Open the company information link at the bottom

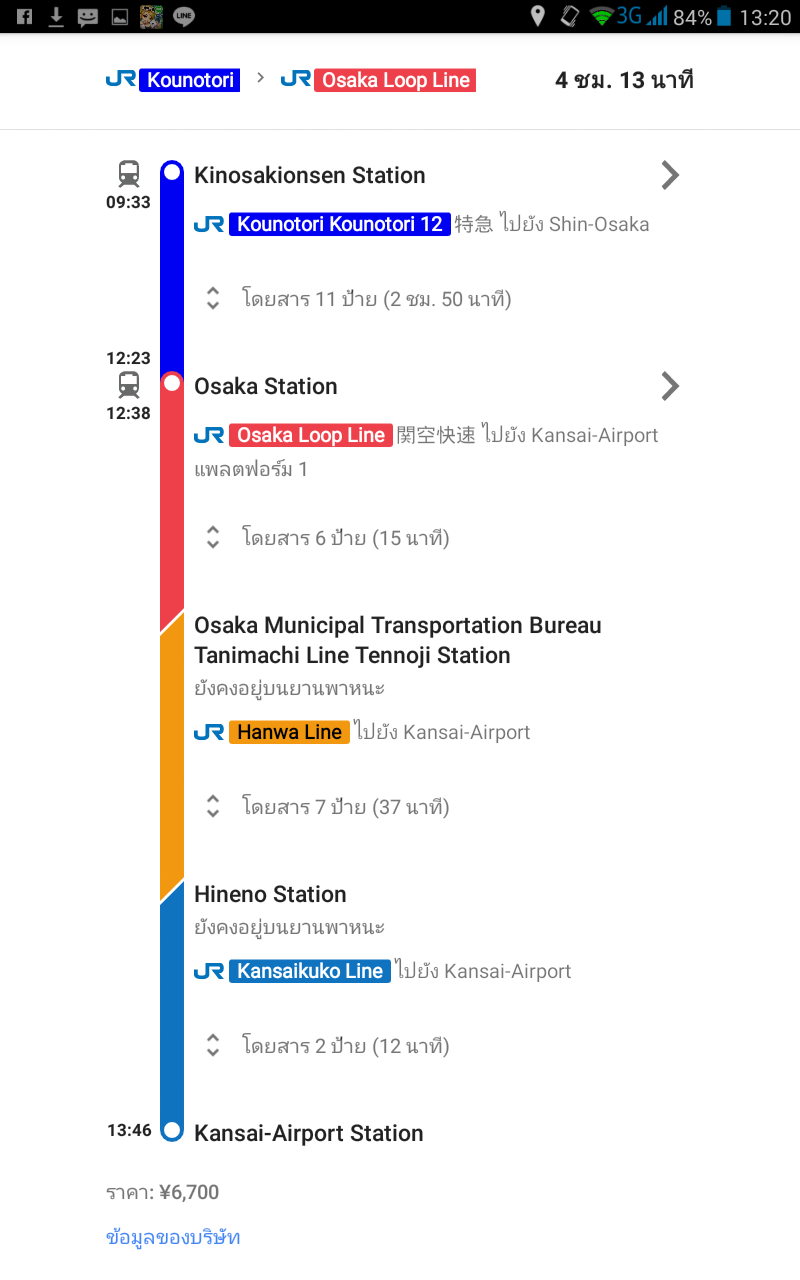(174, 1237)
